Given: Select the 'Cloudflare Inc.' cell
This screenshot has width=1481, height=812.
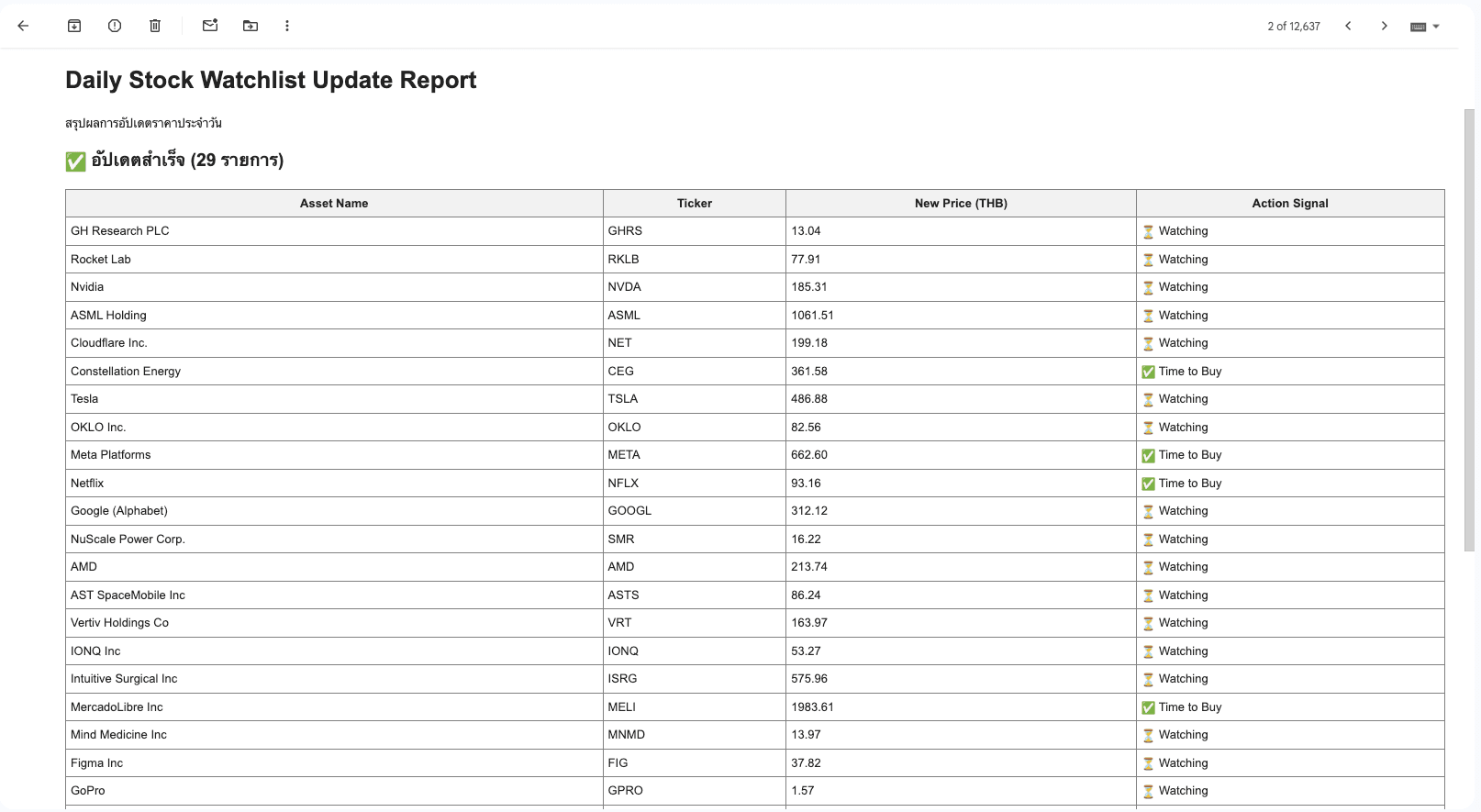Looking at the screenshot, I should [334, 343].
